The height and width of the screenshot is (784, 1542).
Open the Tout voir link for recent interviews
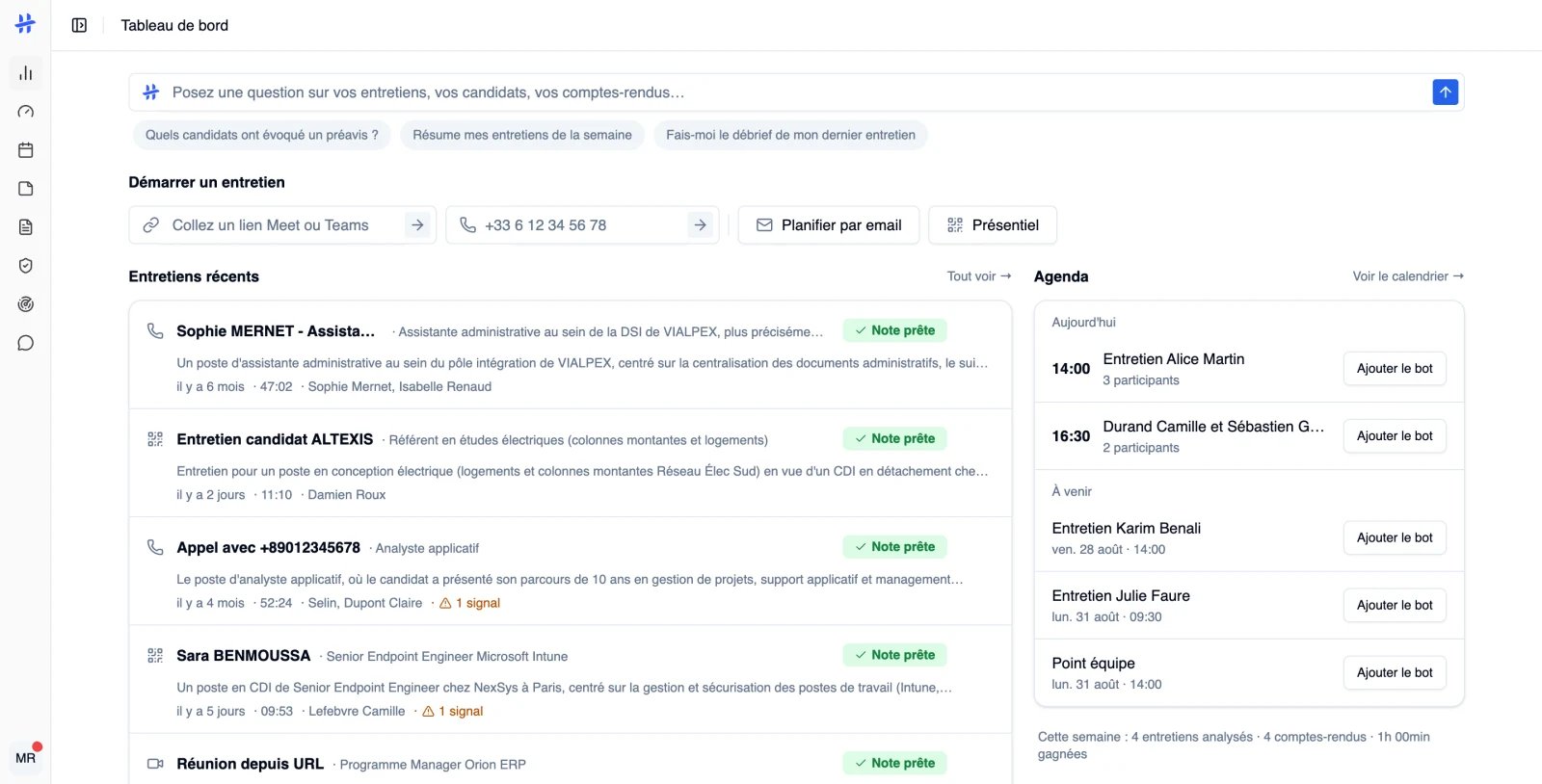pyautogui.click(x=979, y=276)
